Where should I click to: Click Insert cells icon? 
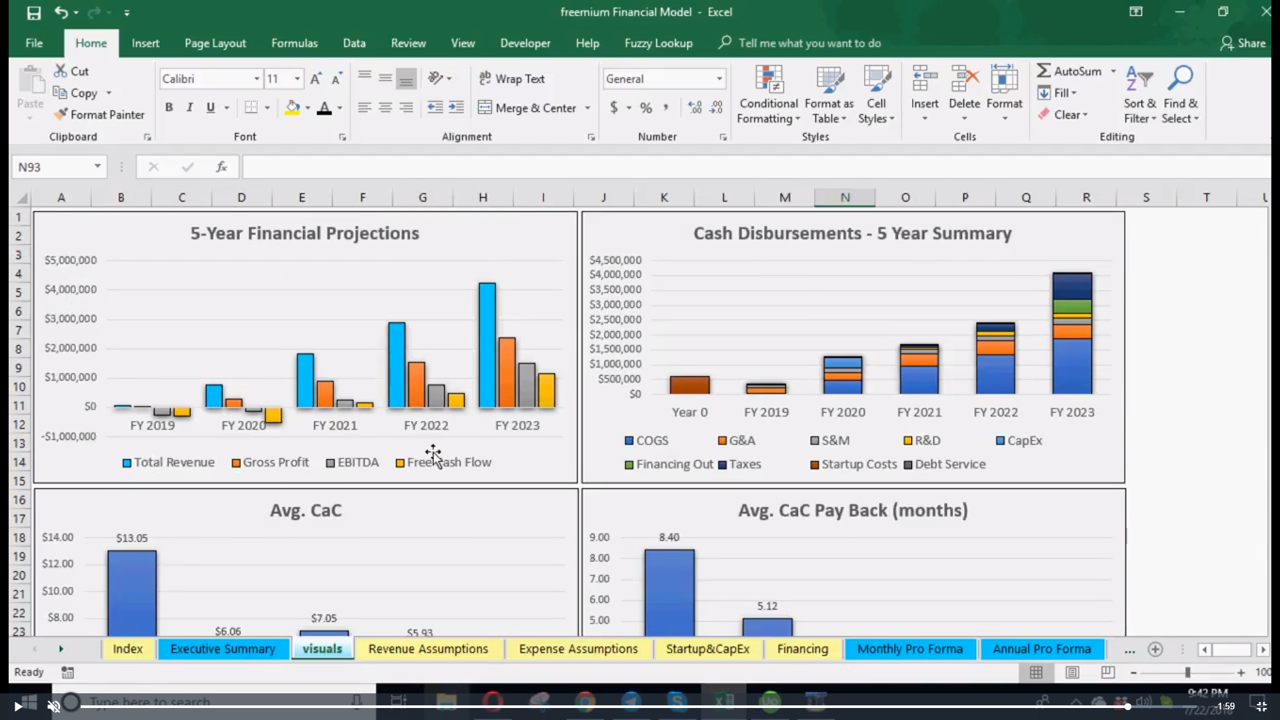click(x=925, y=80)
